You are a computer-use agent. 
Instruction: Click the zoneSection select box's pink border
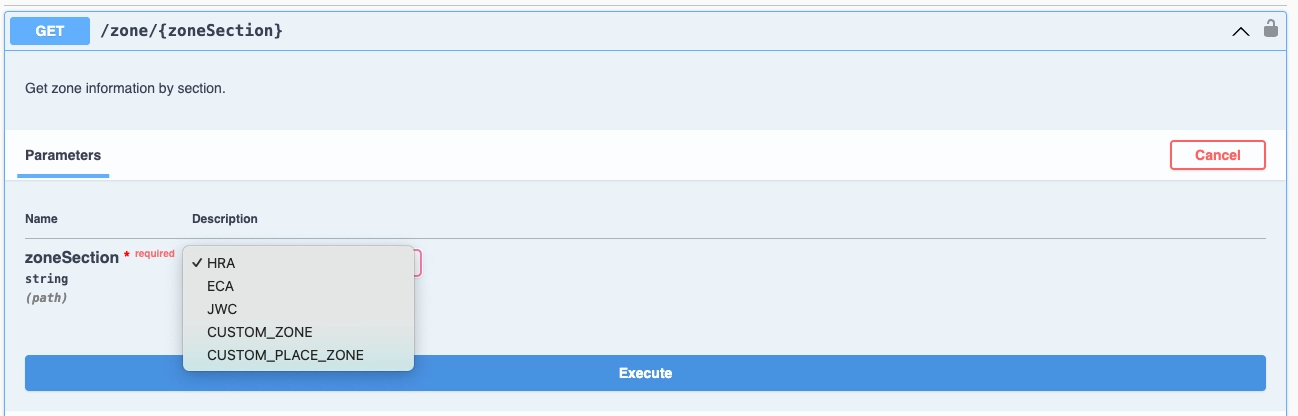coord(418,263)
